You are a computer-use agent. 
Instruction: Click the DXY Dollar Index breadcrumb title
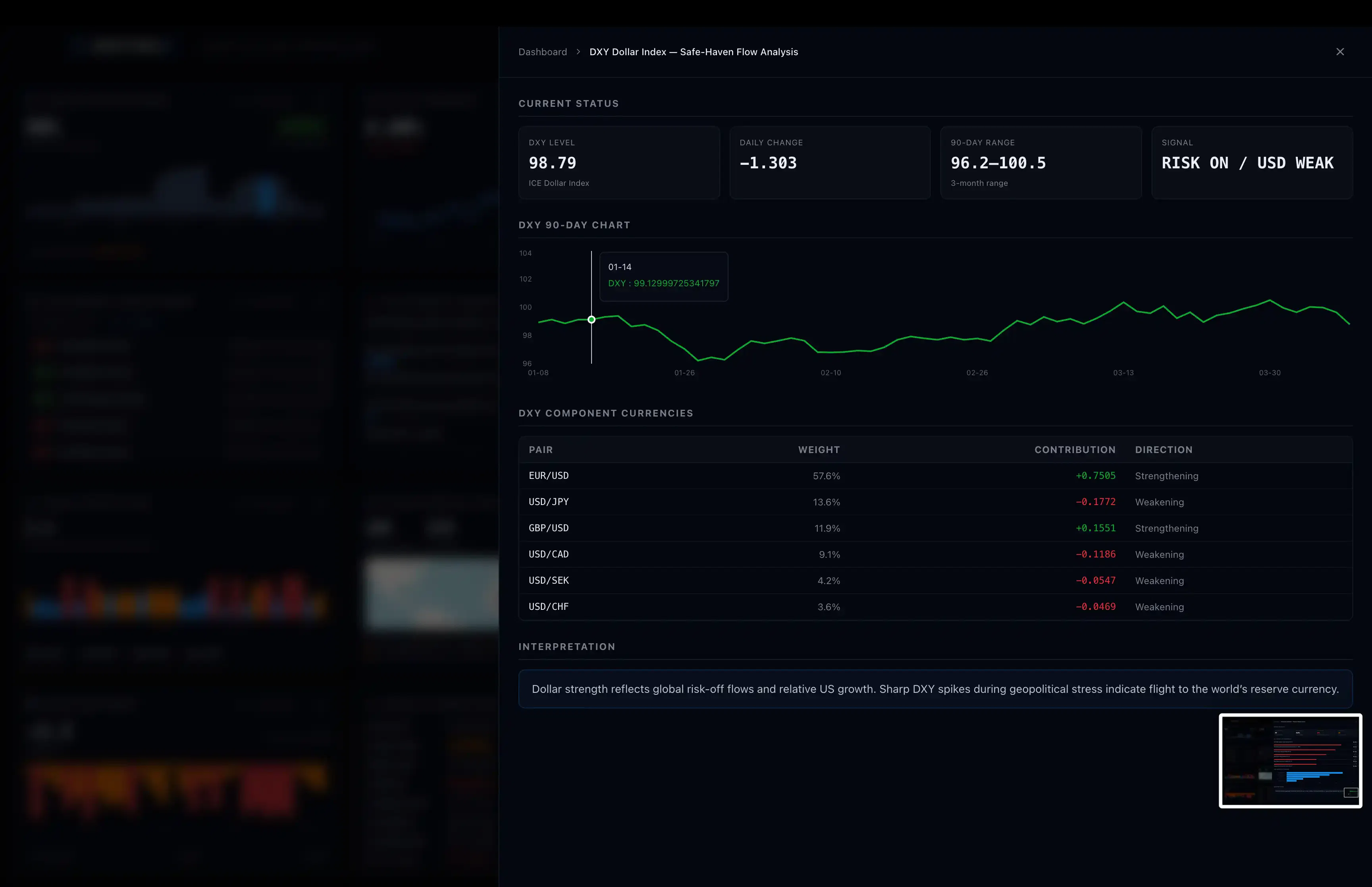(693, 52)
